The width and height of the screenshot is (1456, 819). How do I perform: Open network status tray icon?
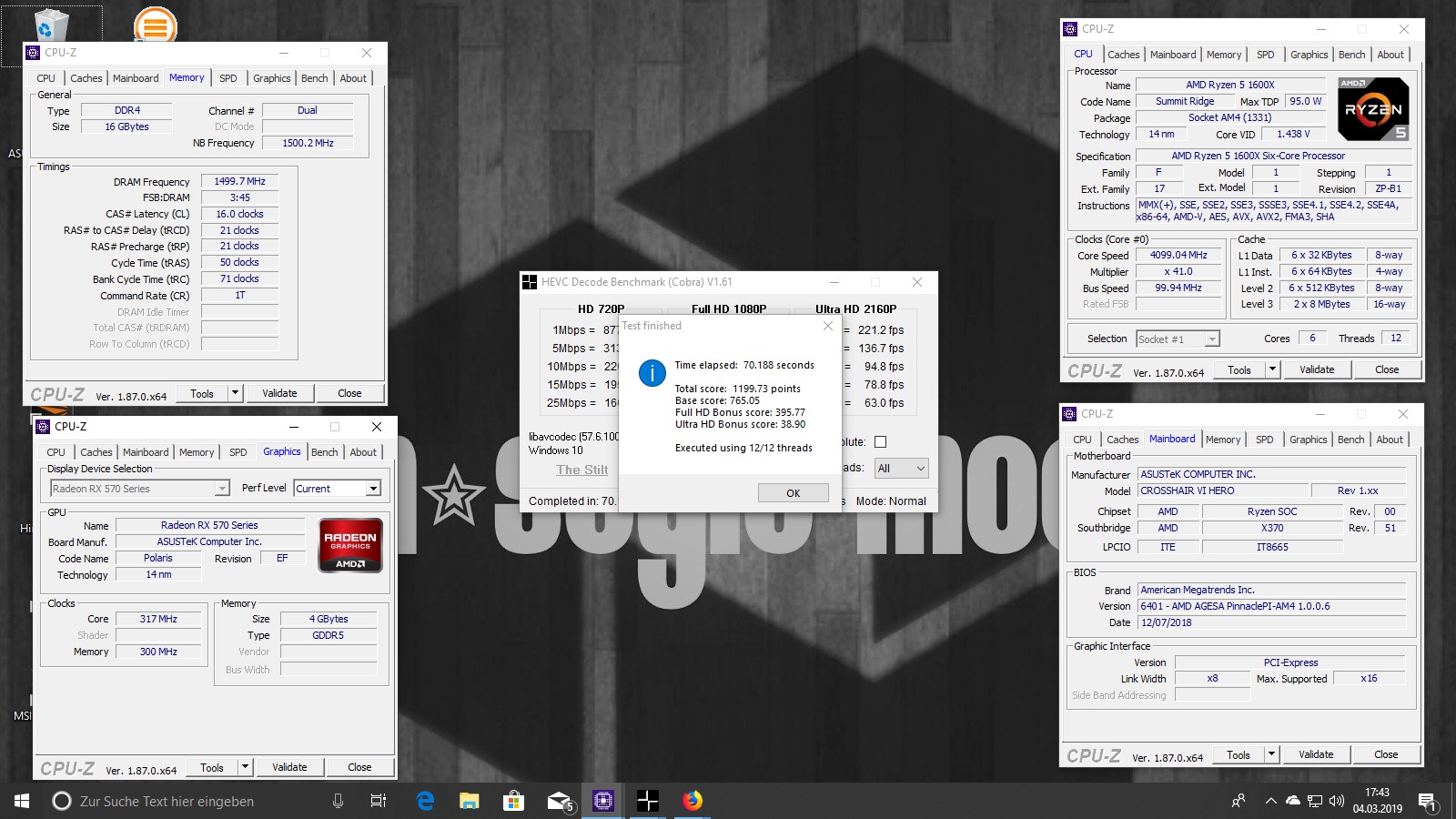click(1315, 801)
